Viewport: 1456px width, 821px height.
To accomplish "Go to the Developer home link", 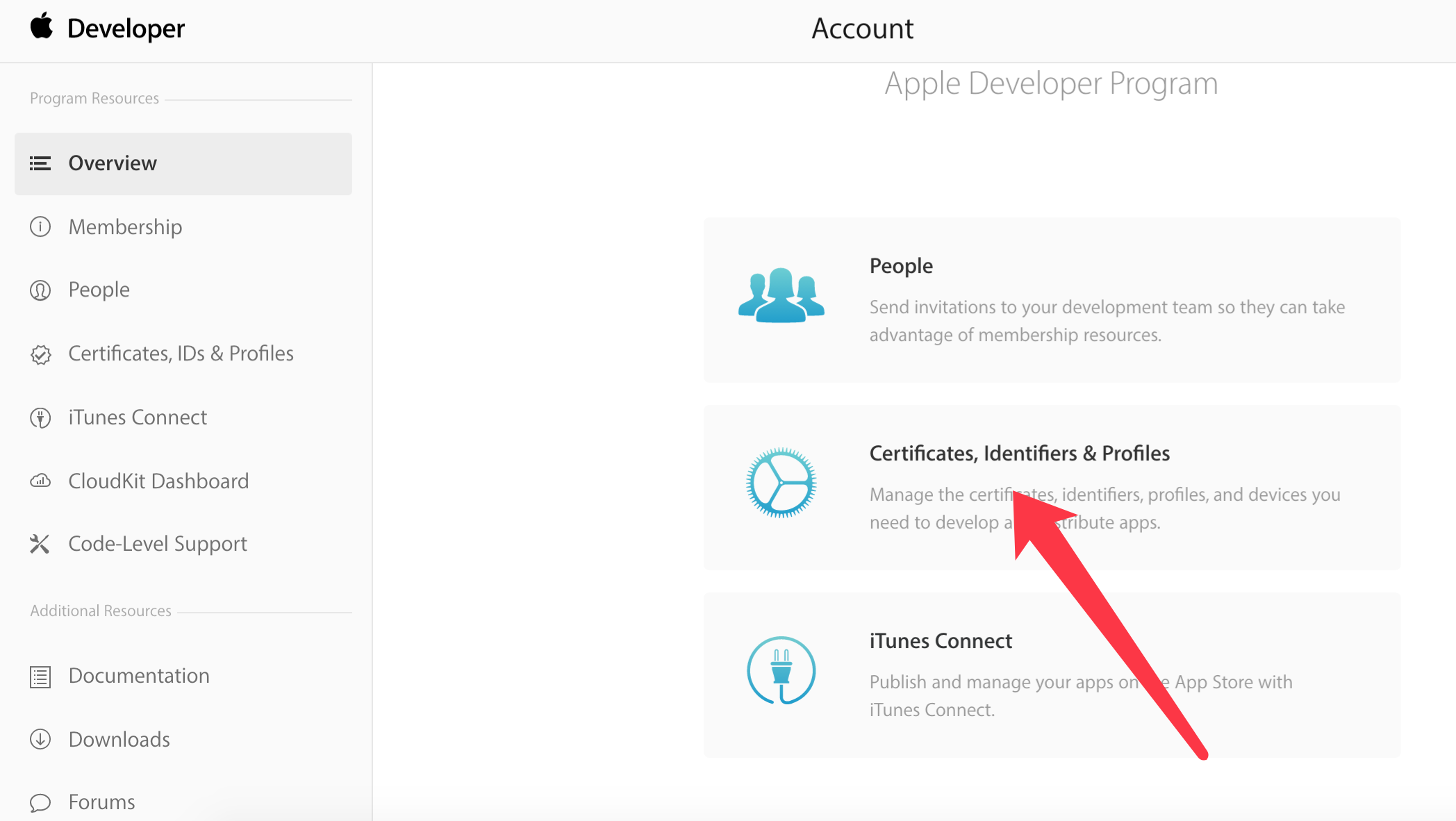I will click(x=126, y=28).
